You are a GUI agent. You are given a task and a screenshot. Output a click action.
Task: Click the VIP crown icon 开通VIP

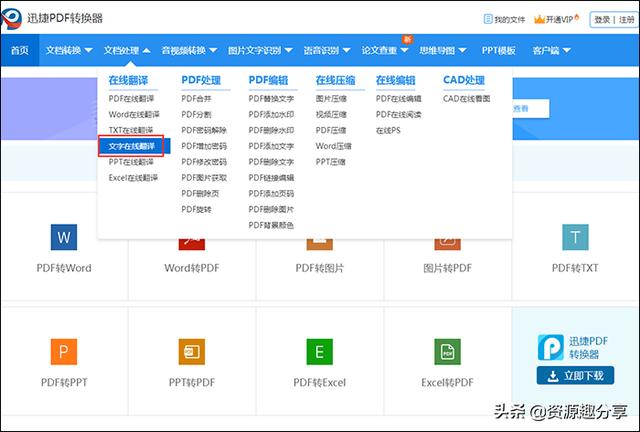[540, 19]
